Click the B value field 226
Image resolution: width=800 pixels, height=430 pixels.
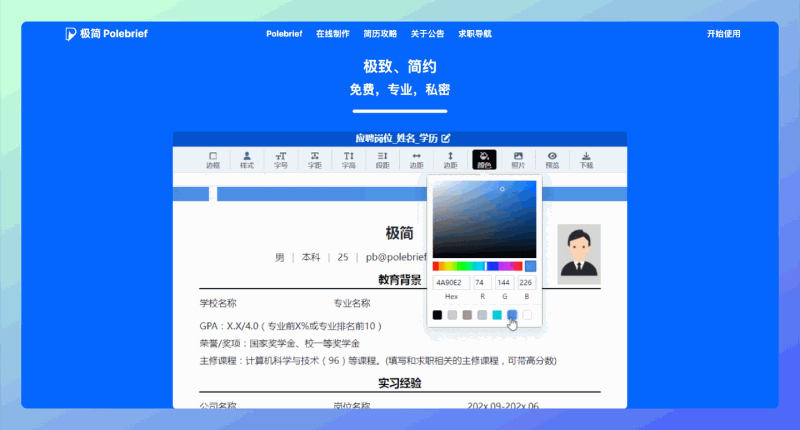(x=526, y=283)
